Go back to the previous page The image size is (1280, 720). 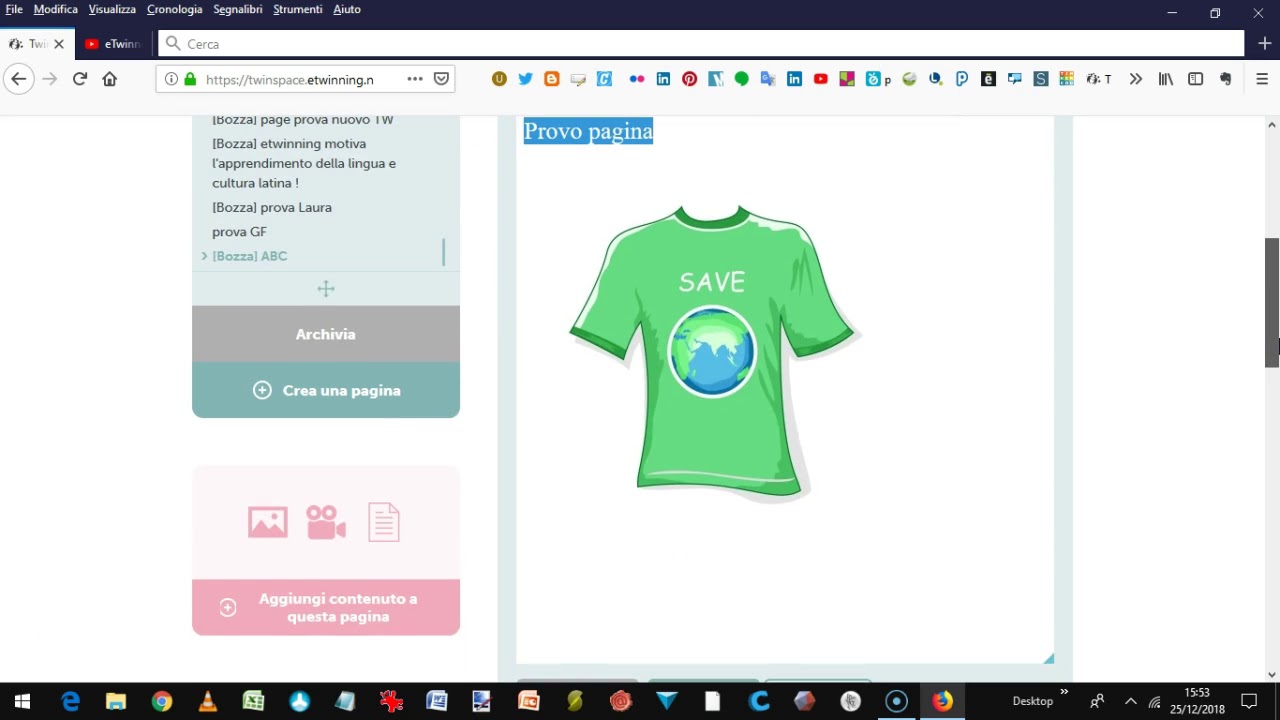coord(18,79)
